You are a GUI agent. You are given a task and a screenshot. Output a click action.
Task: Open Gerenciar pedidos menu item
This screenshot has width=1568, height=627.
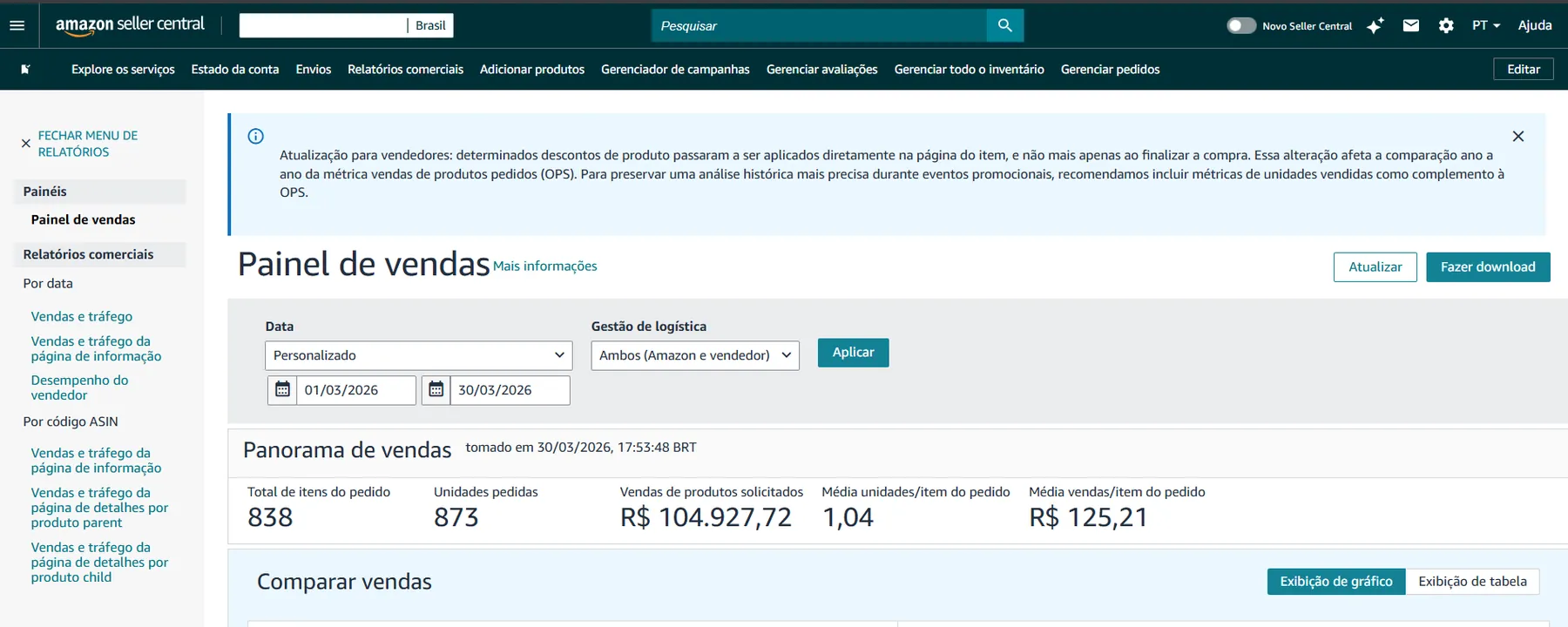click(1111, 69)
